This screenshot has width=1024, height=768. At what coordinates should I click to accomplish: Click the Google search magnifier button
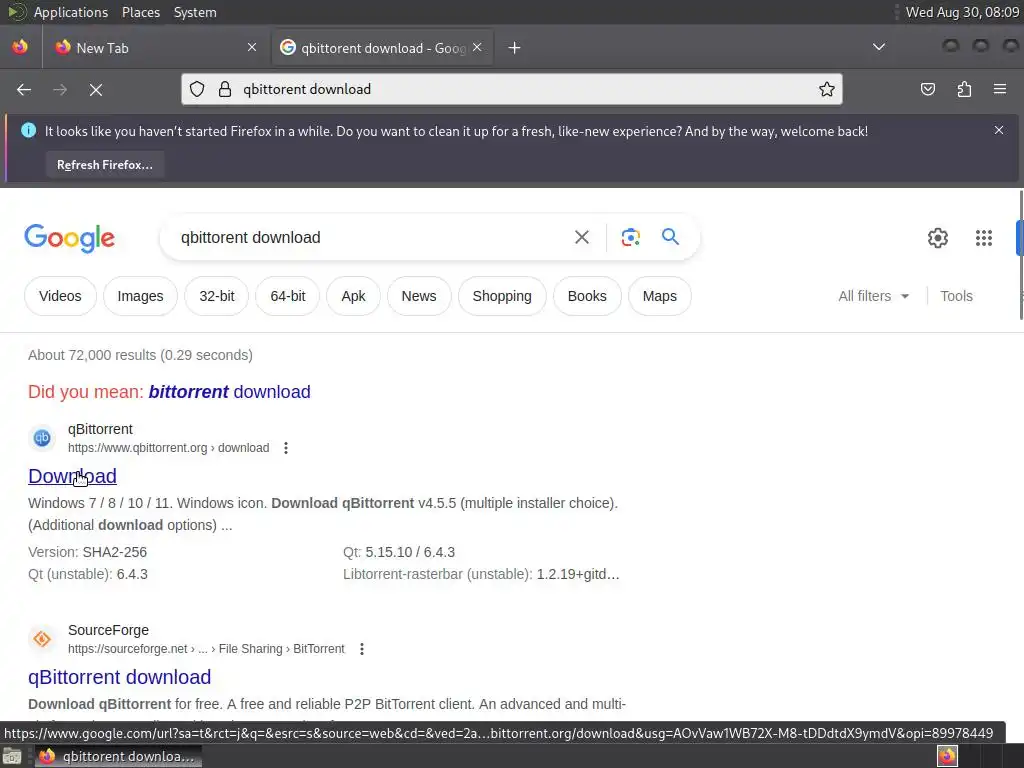point(670,236)
